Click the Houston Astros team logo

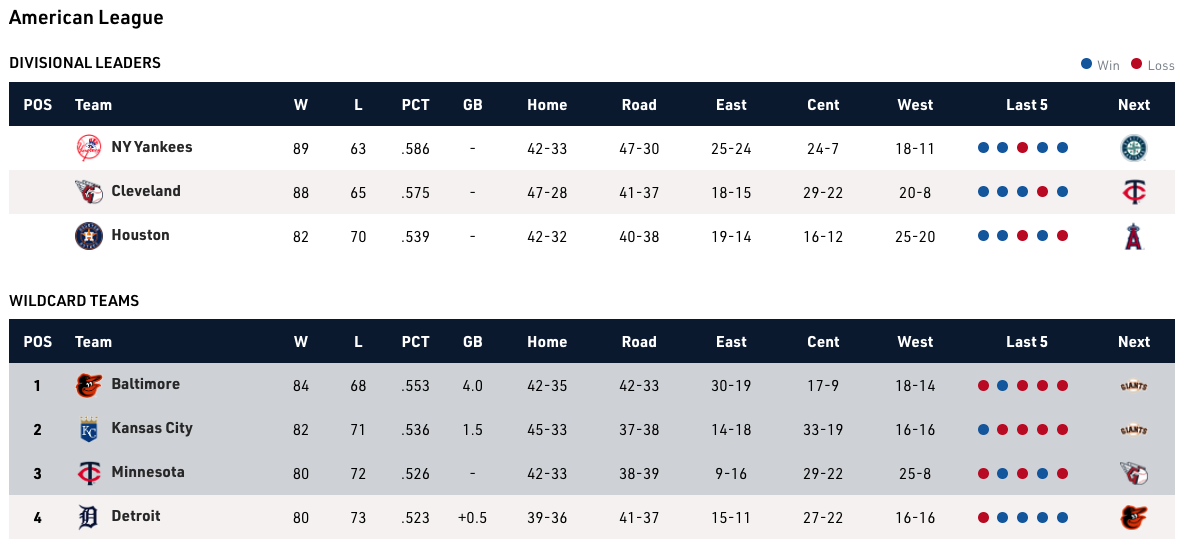click(89, 236)
